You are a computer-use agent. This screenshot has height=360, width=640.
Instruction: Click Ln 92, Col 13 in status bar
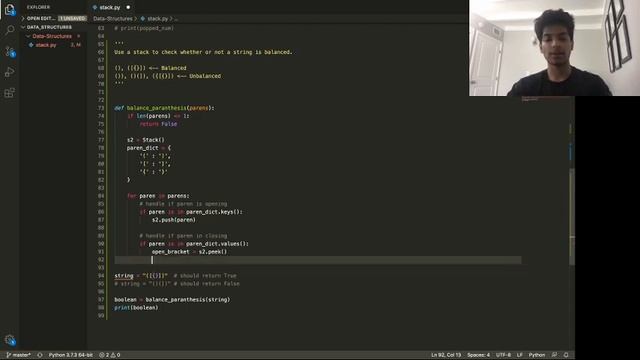click(446, 355)
